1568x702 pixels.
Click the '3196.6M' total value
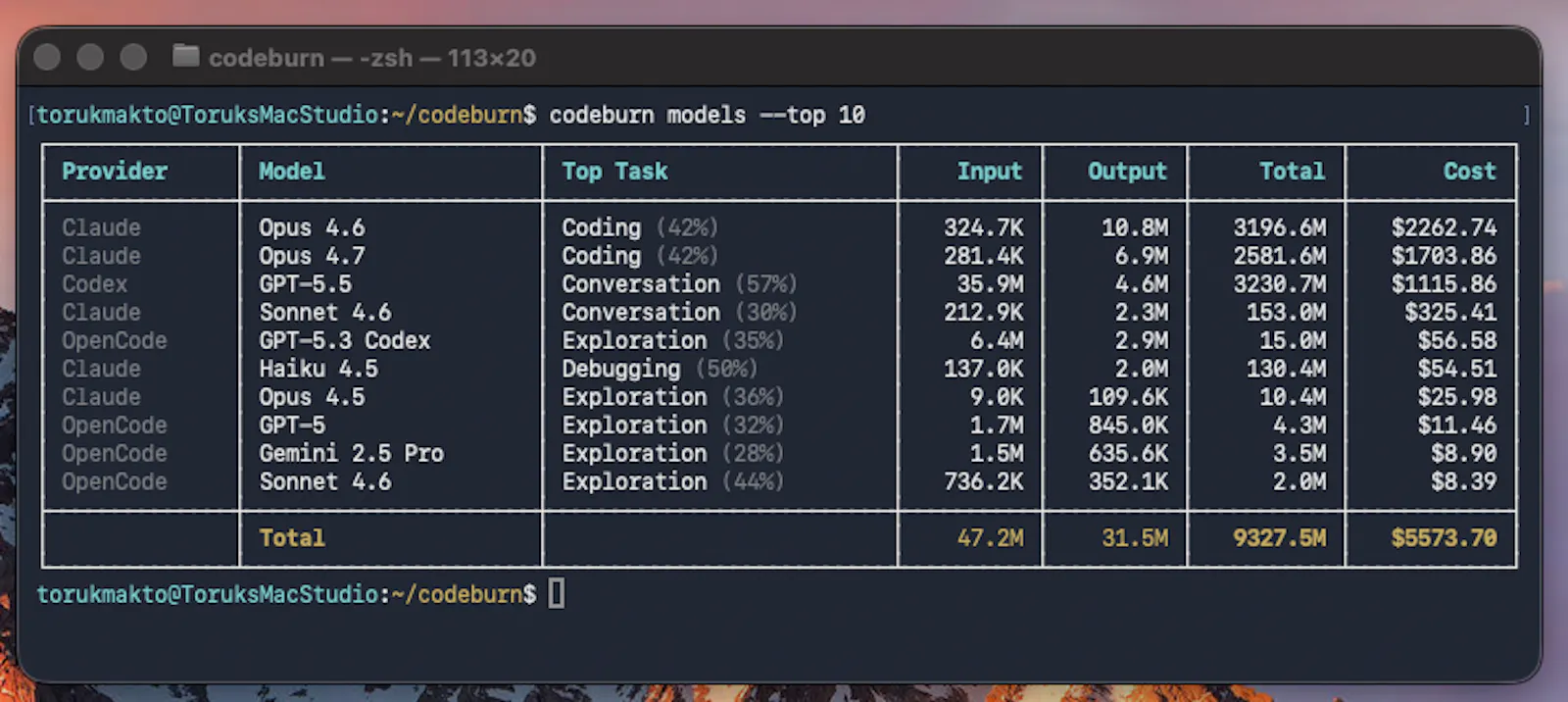(x=1280, y=227)
